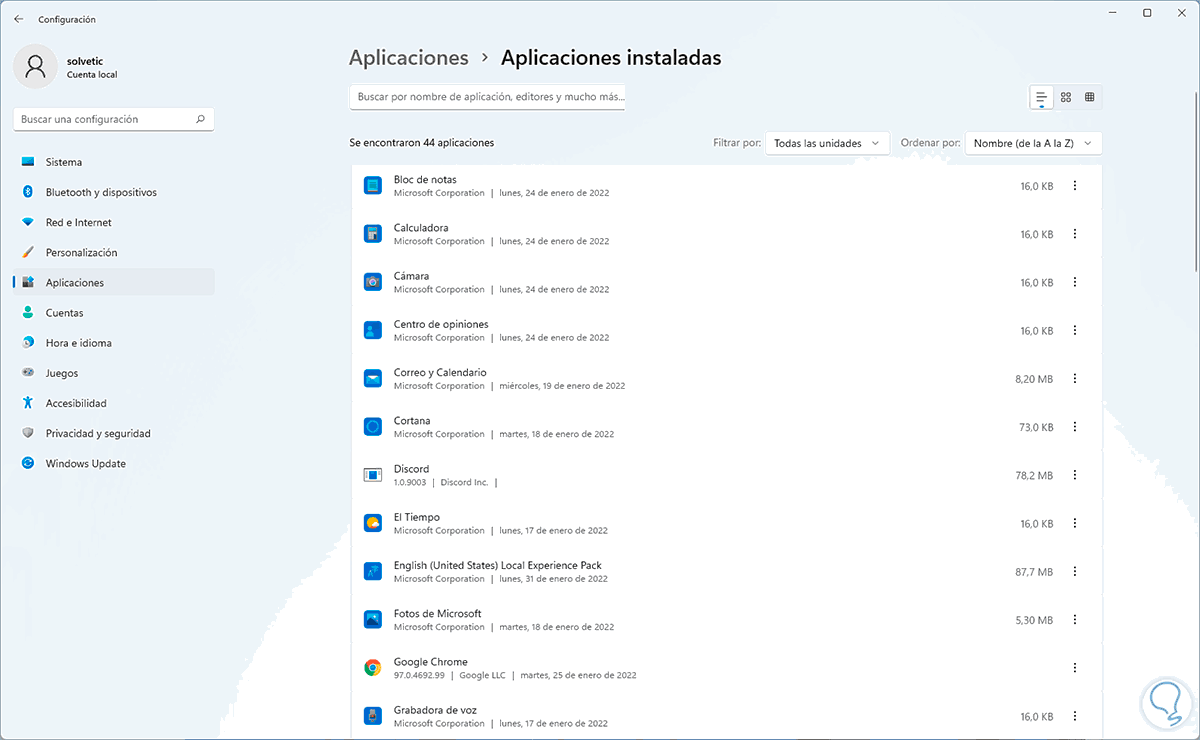Open the Filtrar por drives dropdown

tap(827, 143)
